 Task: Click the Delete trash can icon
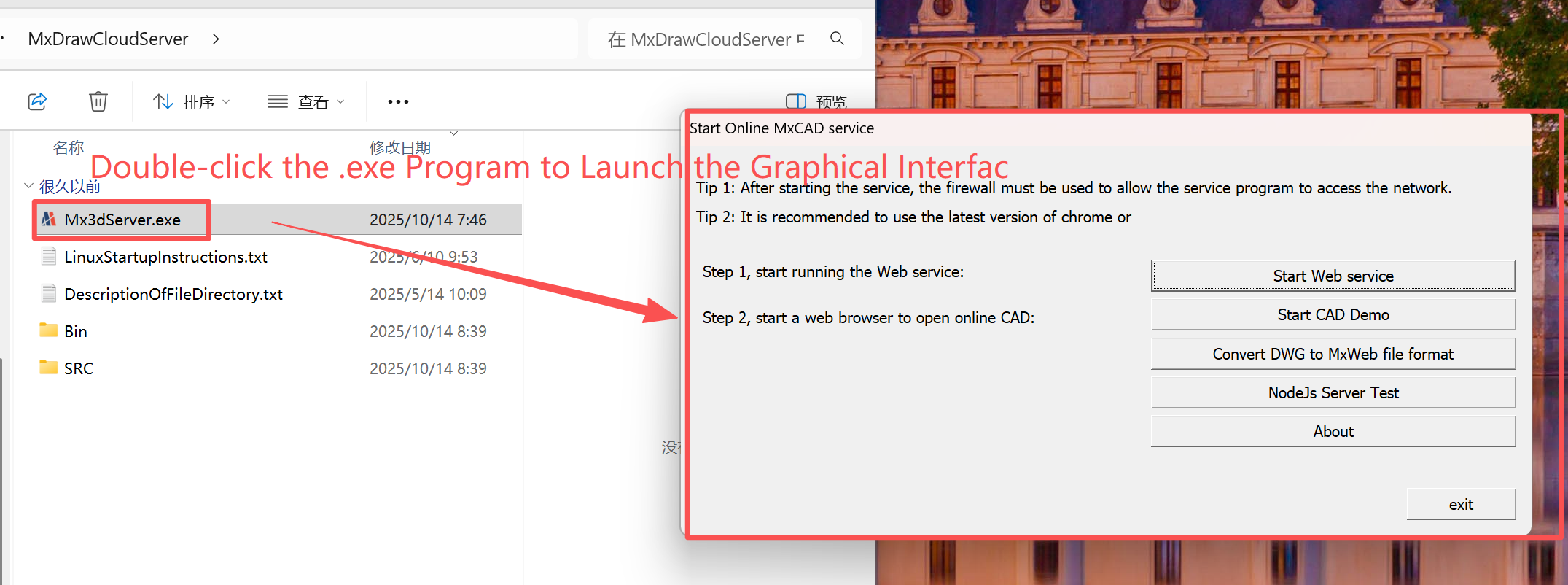98,101
